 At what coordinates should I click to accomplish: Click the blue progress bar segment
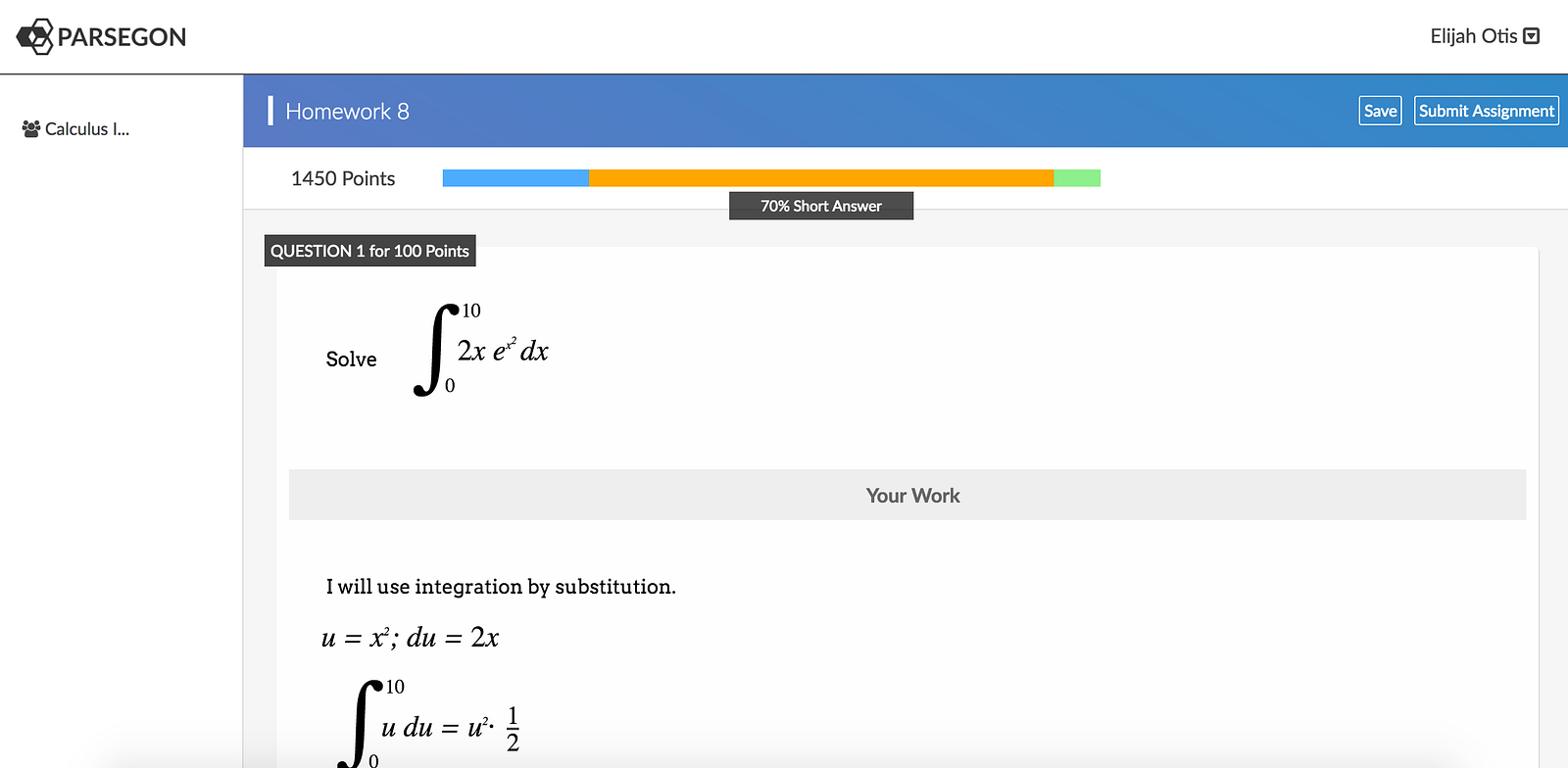pos(515,178)
